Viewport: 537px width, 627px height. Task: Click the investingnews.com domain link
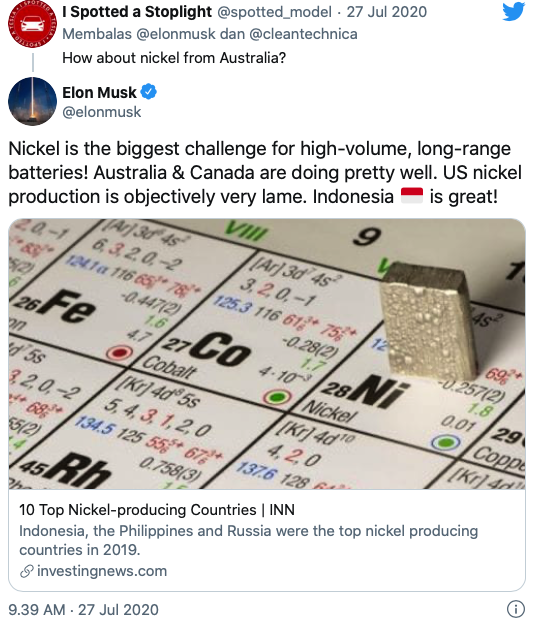tap(102, 571)
